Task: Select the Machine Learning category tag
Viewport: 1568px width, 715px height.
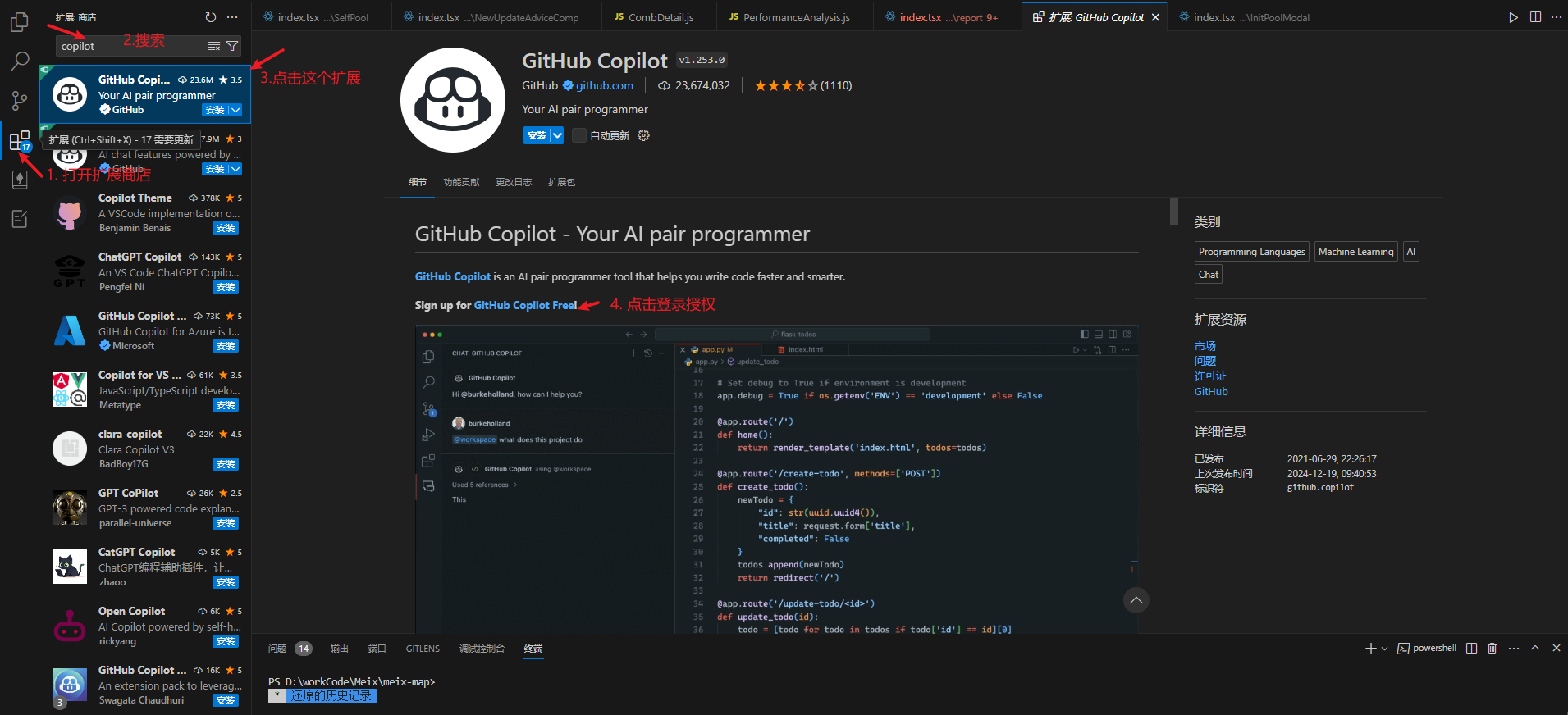Action: (1355, 252)
